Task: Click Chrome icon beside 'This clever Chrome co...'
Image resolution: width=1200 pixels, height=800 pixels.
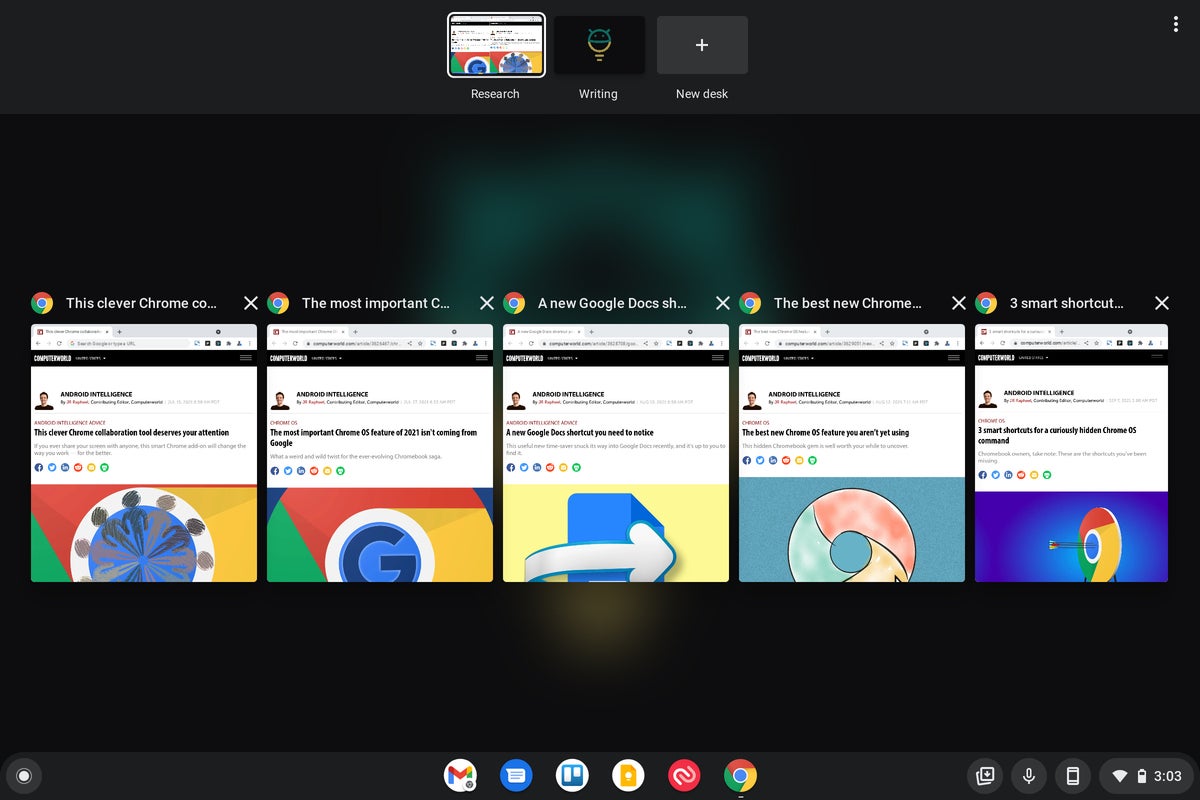Action: pos(42,303)
